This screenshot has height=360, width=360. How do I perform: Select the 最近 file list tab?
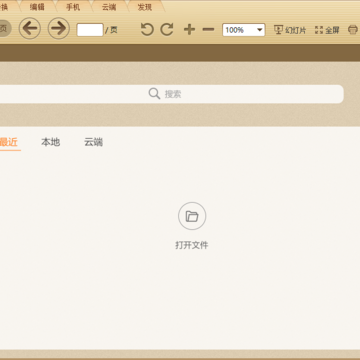tap(9, 142)
